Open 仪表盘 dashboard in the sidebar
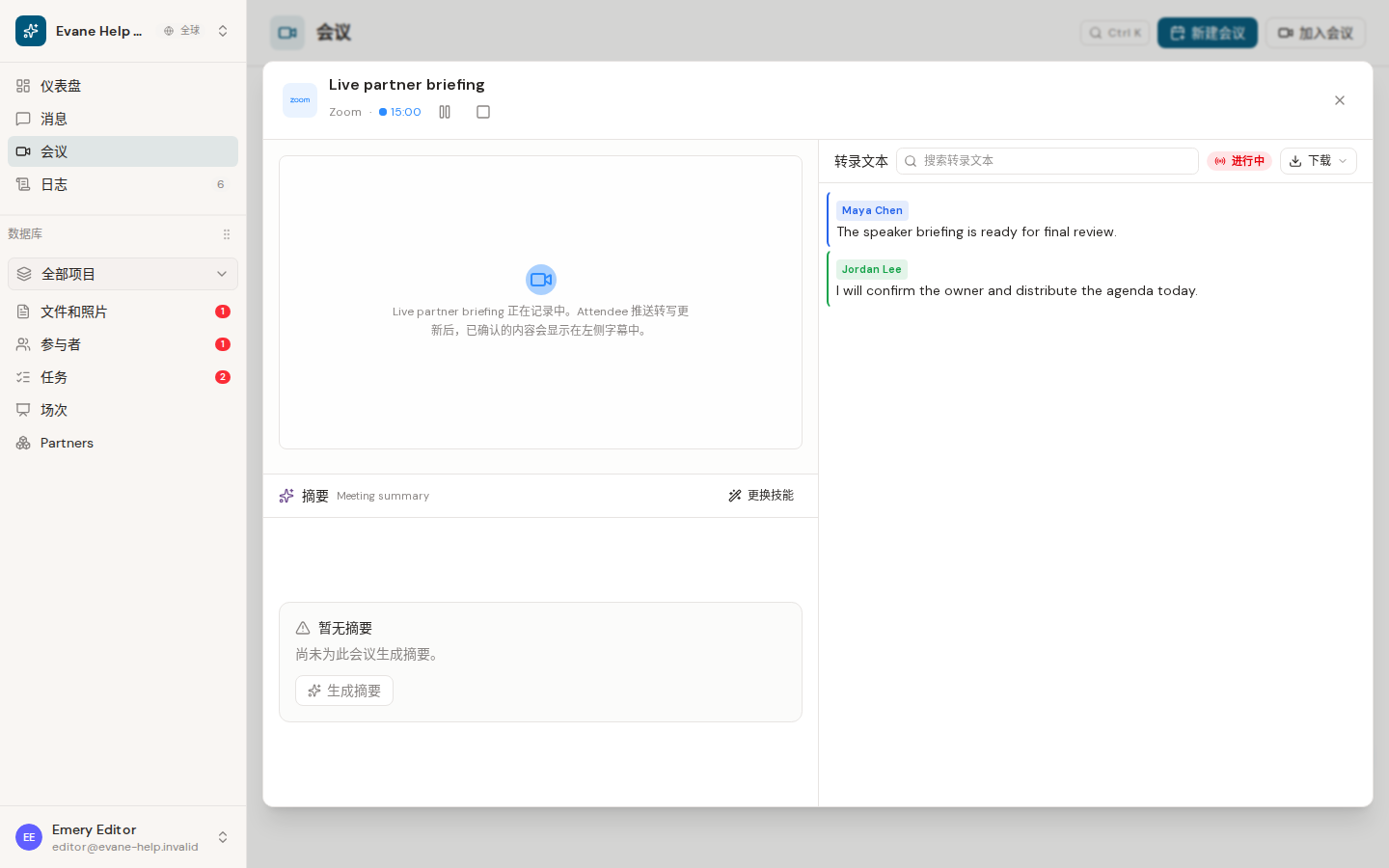The image size is (1389, 868). coord(123,86)
